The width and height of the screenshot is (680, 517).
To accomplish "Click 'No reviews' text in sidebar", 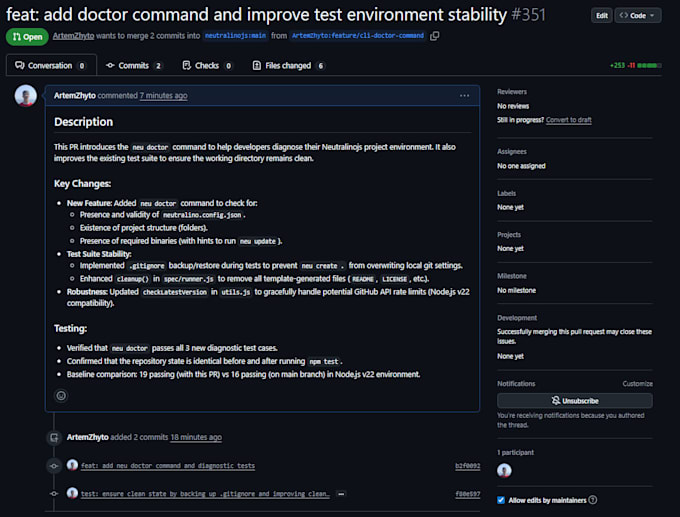I will coord(513,106).
